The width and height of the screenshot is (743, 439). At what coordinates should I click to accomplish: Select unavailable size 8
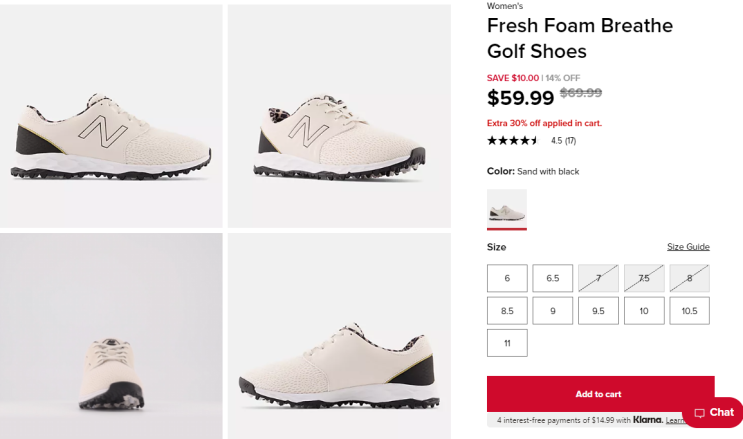[x=689, y=278]
